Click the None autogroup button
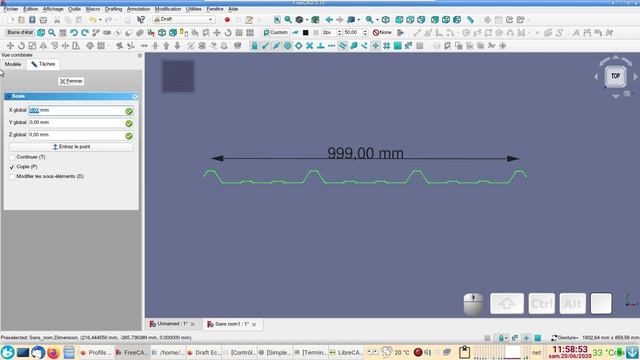This screenshot has width=640, height=360. pos(382,32)
